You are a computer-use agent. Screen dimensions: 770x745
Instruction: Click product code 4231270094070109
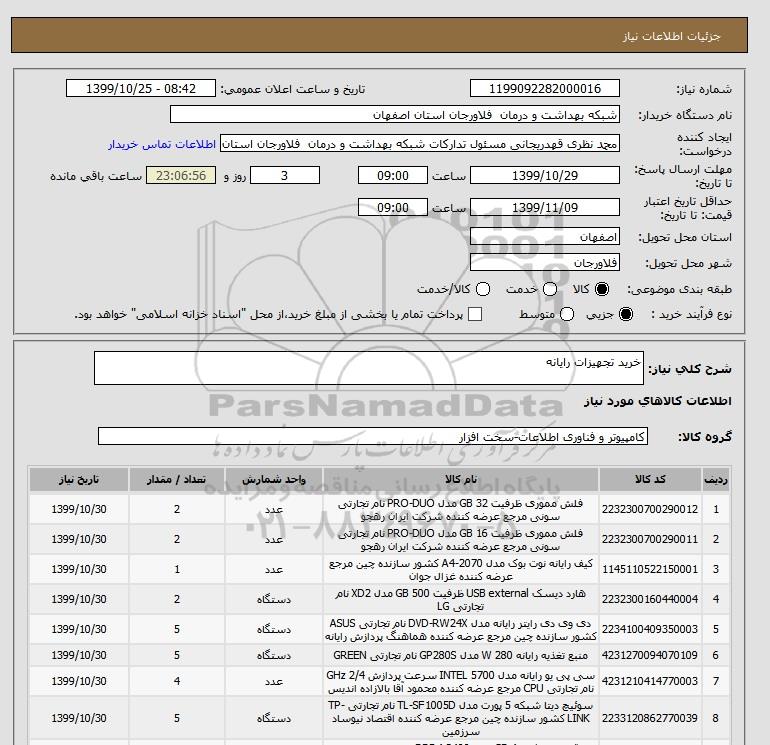pyautogui.click(x=650, y=655)
